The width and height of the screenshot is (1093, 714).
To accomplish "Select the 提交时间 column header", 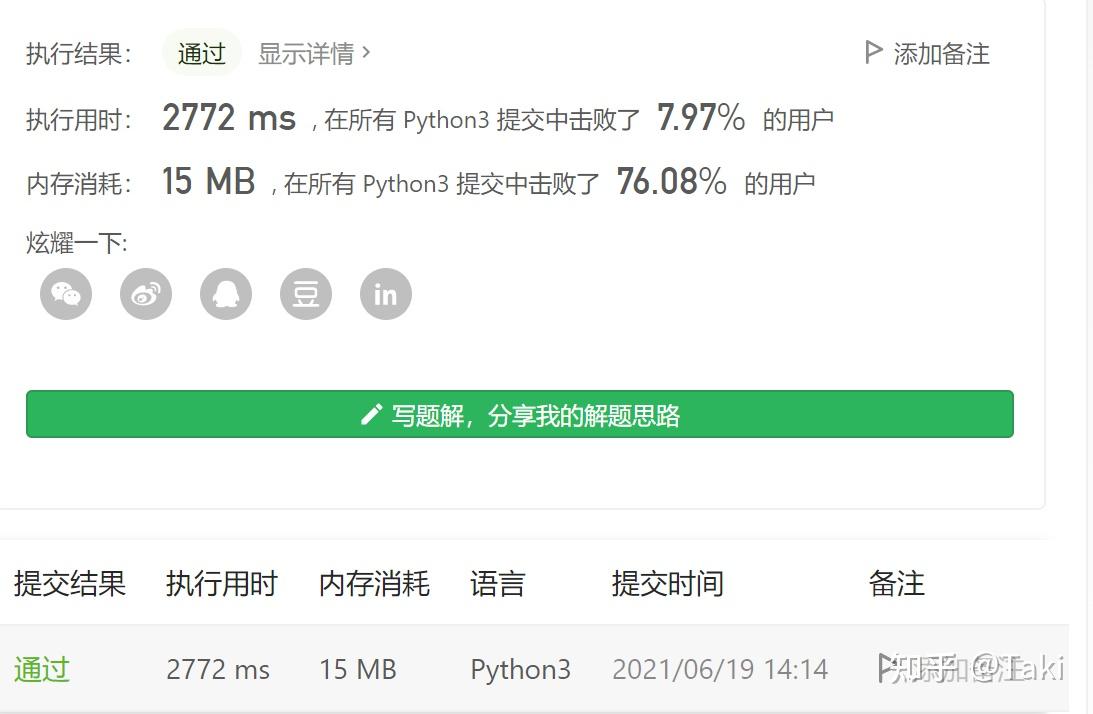I will pos(667,583).
